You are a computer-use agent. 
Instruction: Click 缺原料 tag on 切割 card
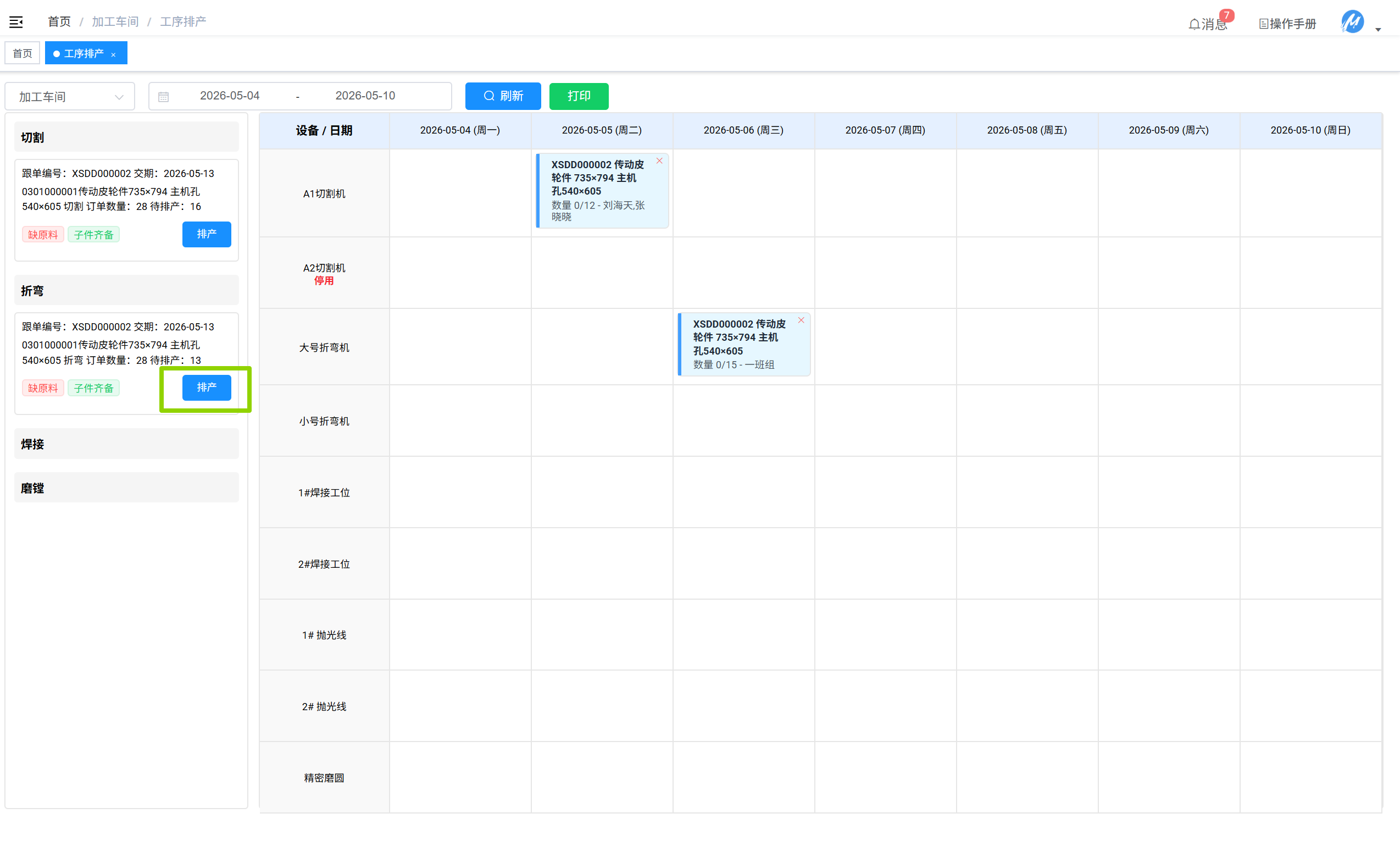point(43,235)
